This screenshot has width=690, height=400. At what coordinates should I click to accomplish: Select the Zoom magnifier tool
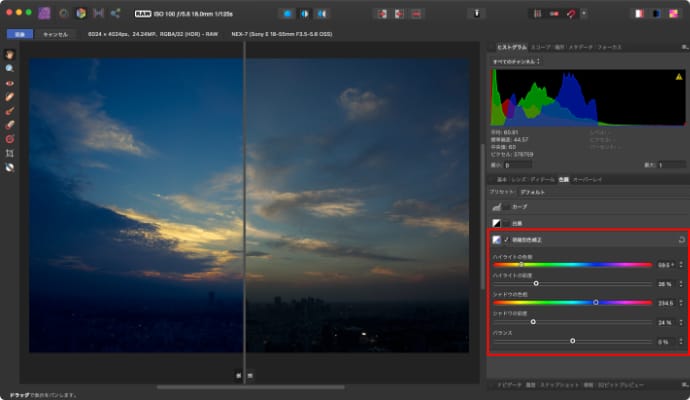tap(10, 68)
